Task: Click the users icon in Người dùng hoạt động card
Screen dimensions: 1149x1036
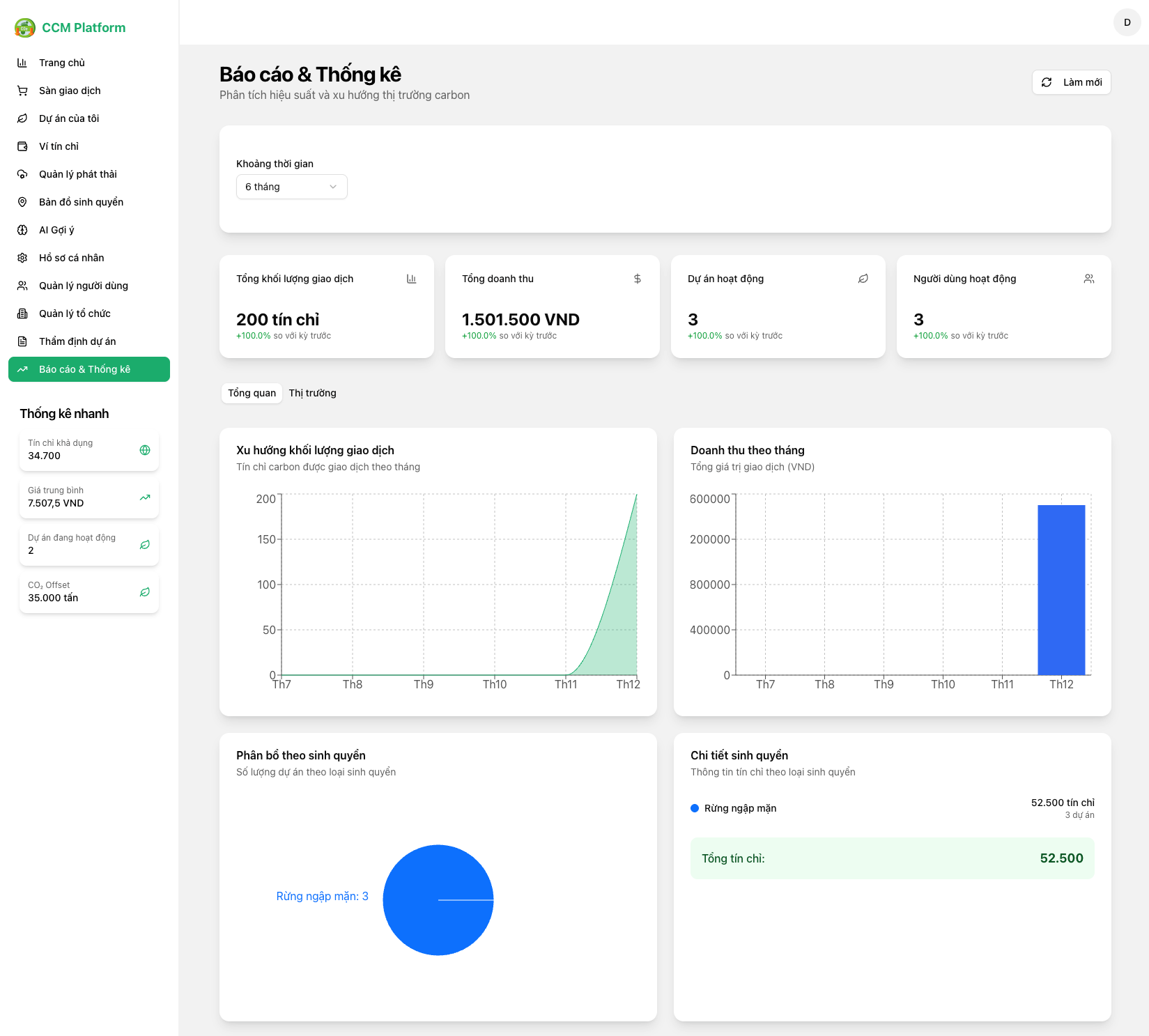Action: (1088, 279)
